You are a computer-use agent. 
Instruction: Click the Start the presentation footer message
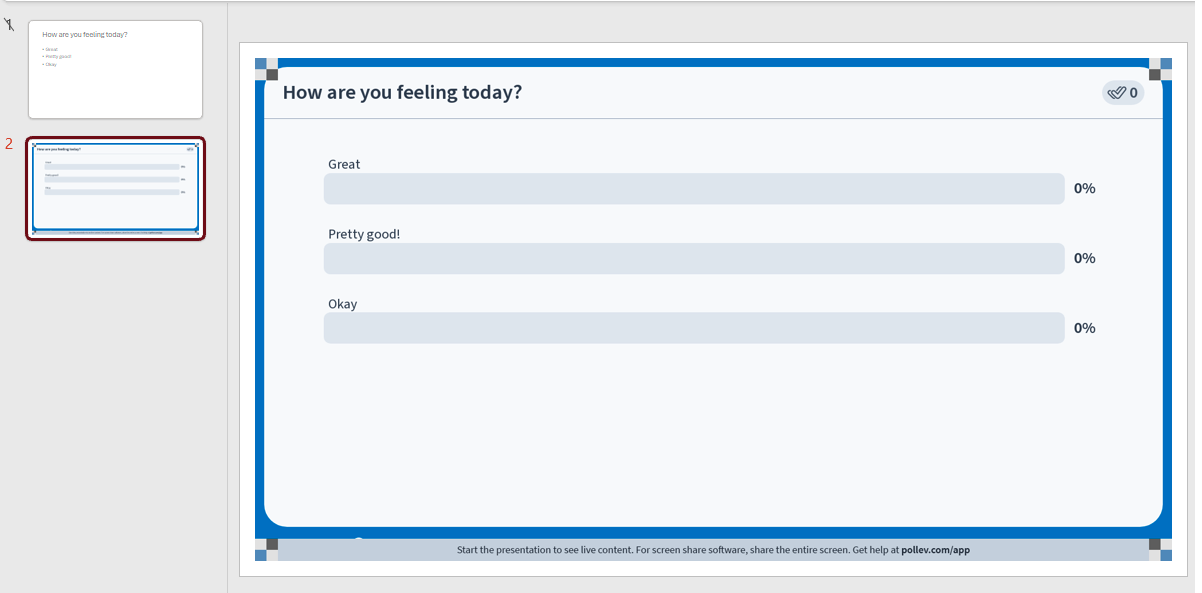[x=713, y=550]
